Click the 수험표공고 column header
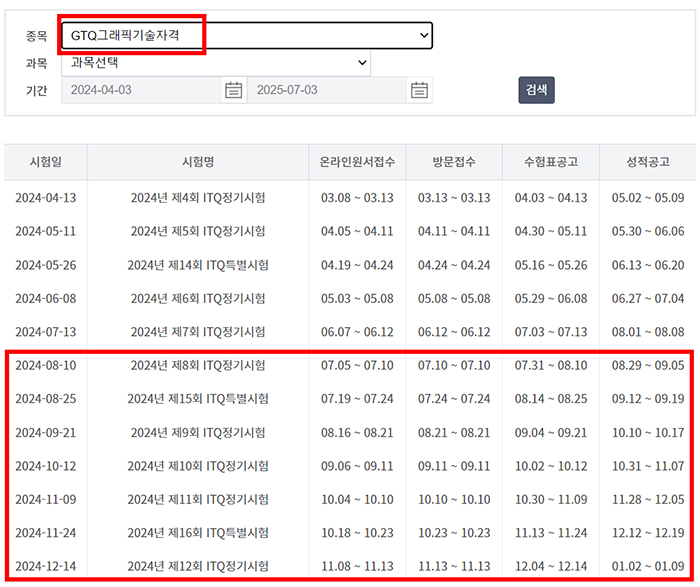Screen dimensions: 700x587 pyautogui.click(x=551, y=162)
